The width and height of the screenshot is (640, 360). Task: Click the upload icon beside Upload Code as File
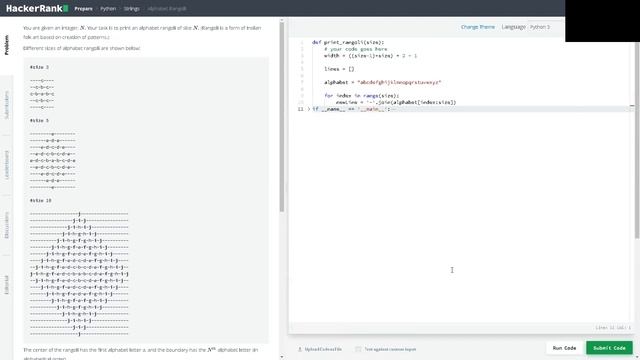[x=300, y=349]
